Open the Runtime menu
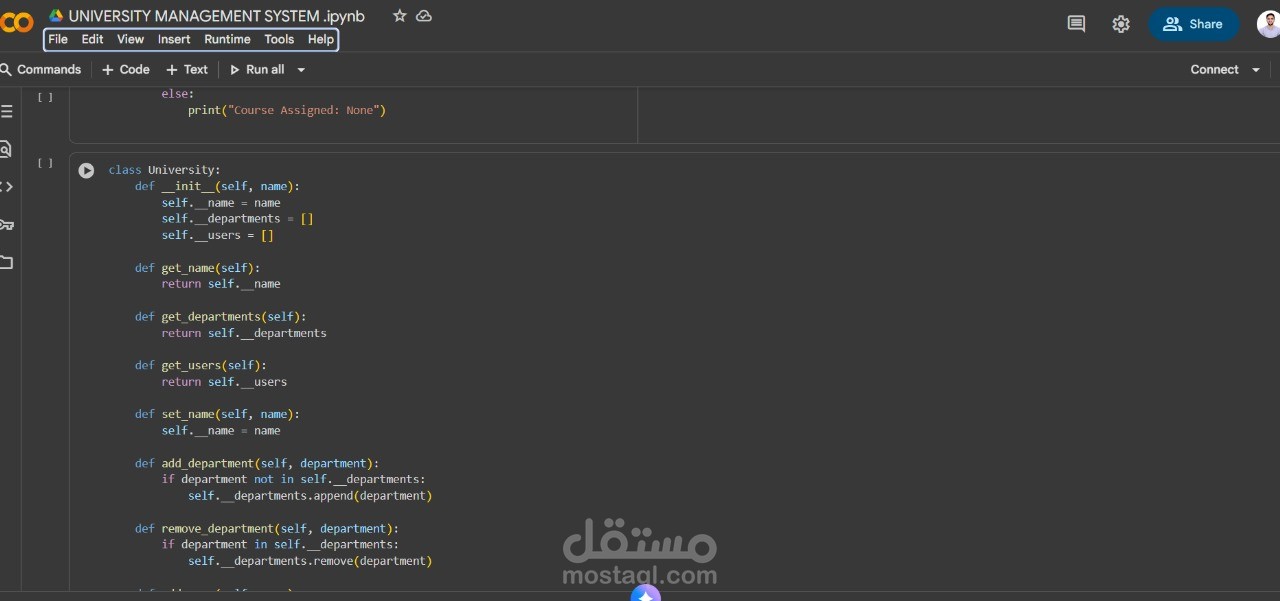1280x601 pixels. (x=227, y=39)
